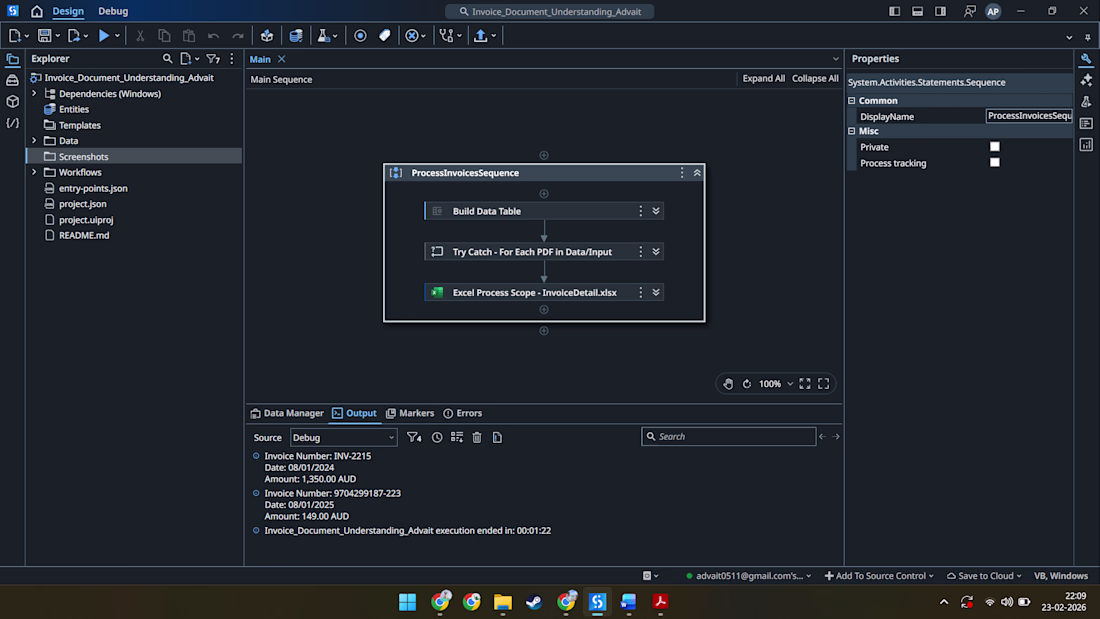Expand the Dependencies (Windows) node
This screenshot has width=1100, height=619.
(34, 93)
